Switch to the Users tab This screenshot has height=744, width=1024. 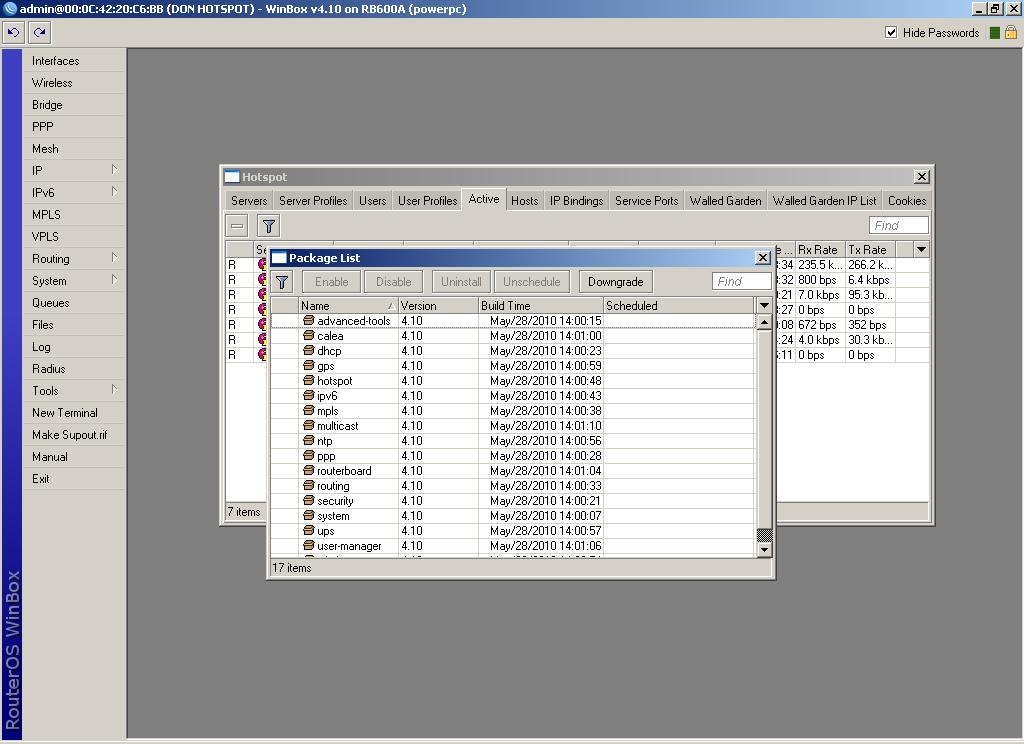click(372, 201)
